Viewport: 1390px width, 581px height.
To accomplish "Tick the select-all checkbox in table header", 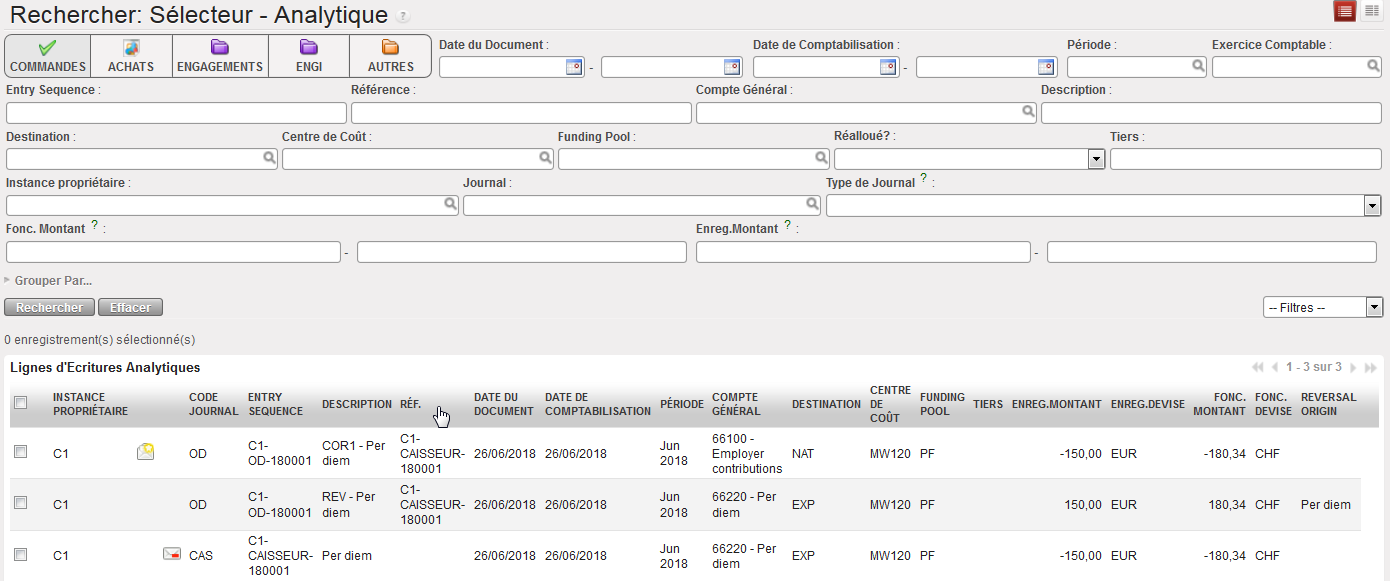I will coord(21,403).
